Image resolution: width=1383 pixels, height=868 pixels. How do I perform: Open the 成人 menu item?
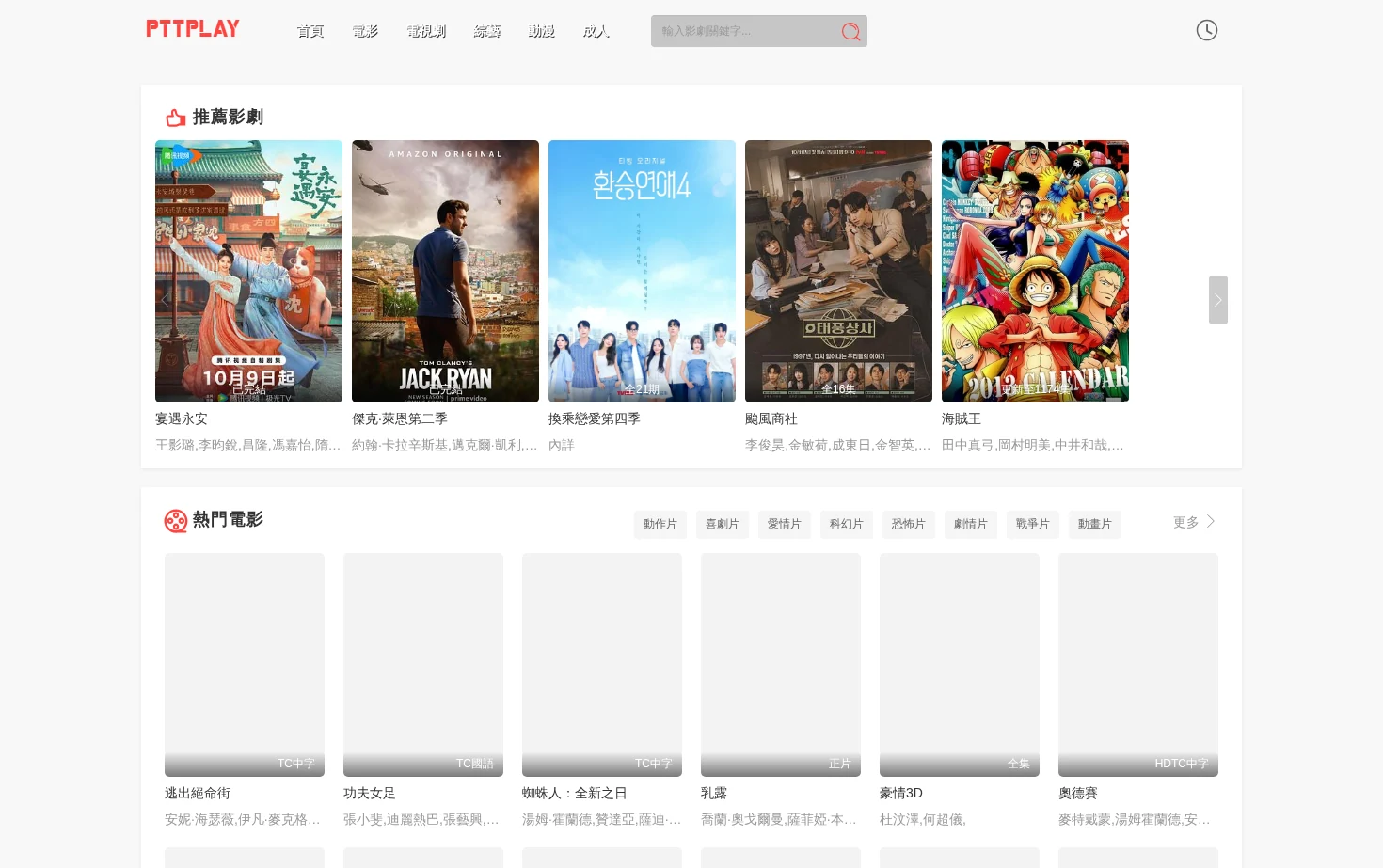pyautogui.click(x=596, y=31)
